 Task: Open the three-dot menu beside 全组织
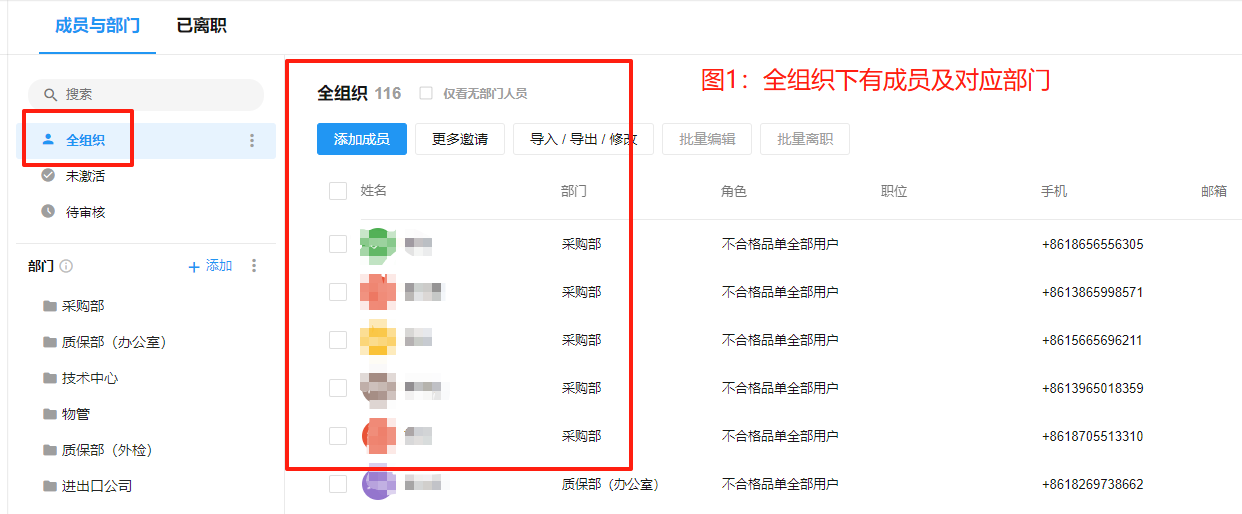pyautogui.click(x=252, y=141)
